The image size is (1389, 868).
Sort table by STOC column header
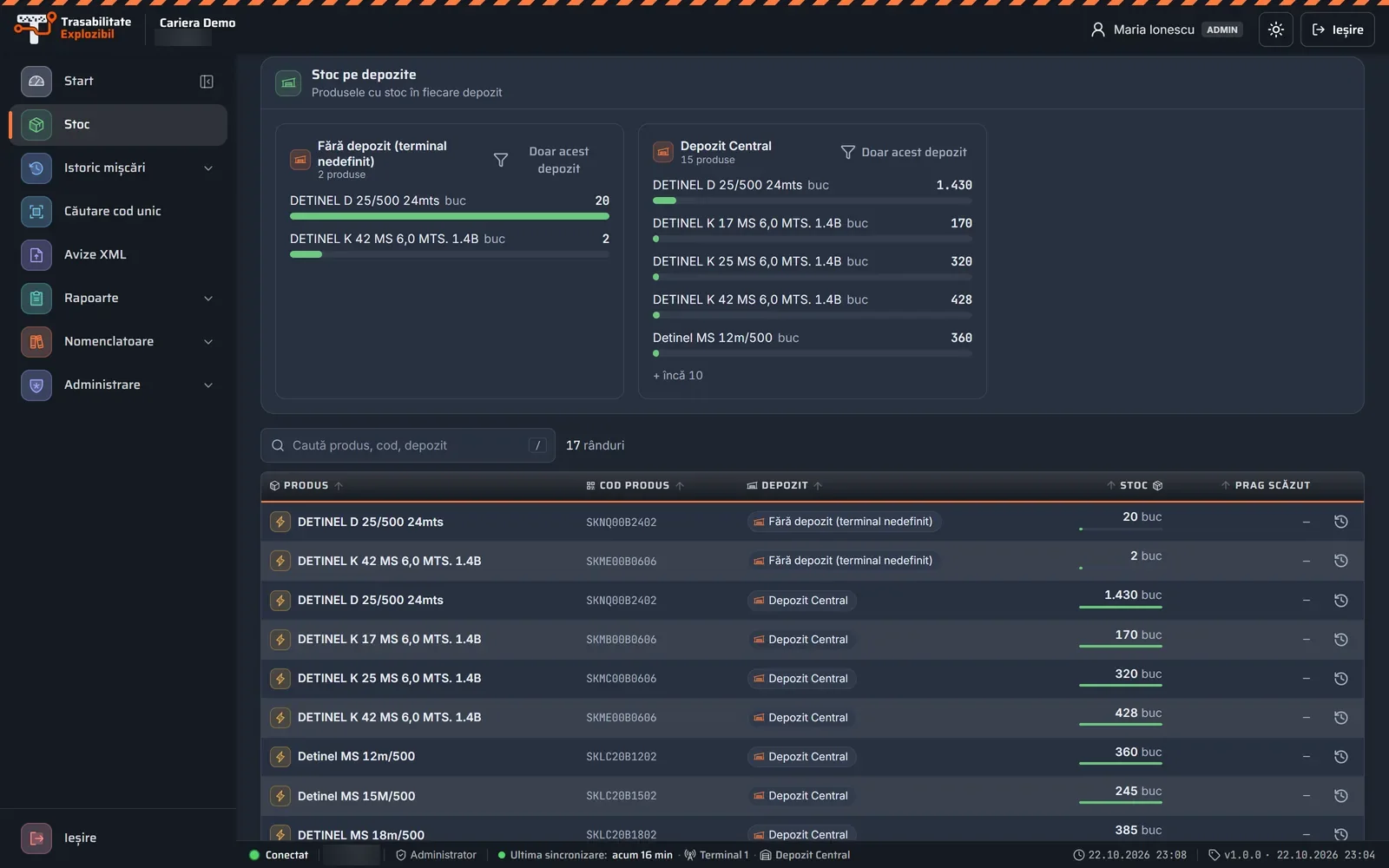pos(1135,486)
